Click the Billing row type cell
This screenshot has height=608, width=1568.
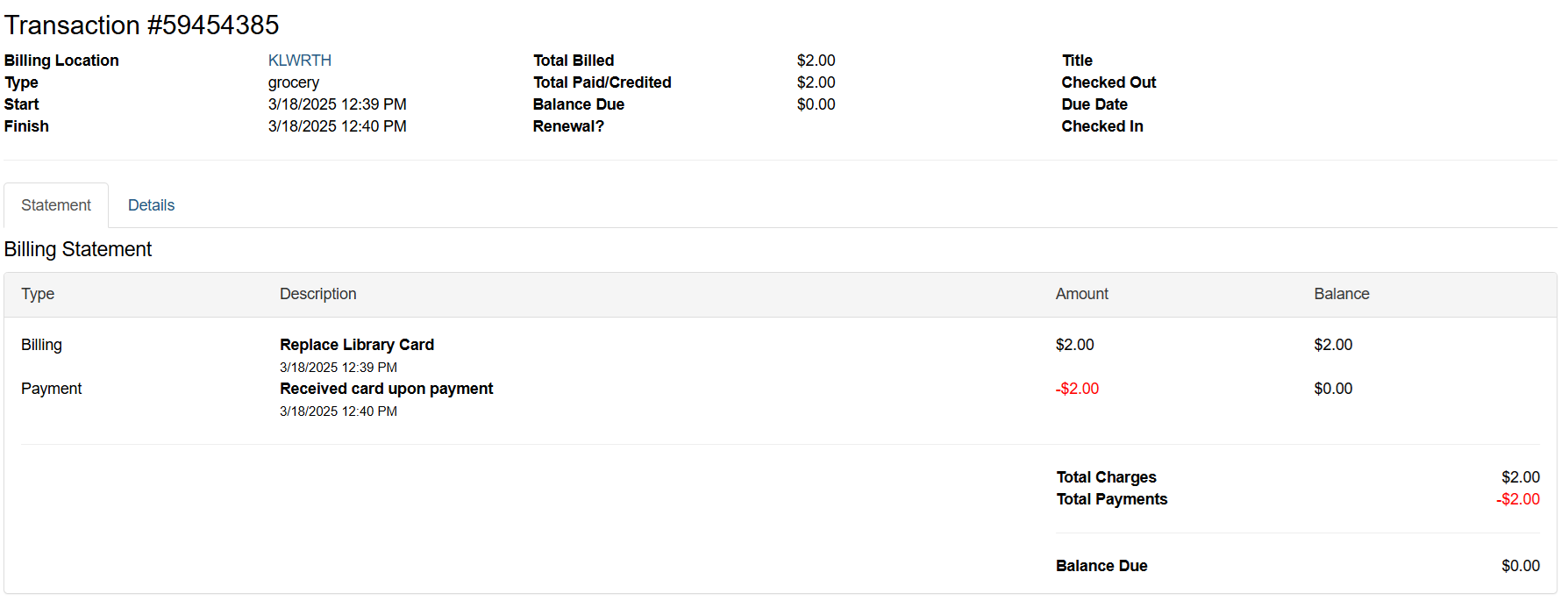tap(41, 345)
